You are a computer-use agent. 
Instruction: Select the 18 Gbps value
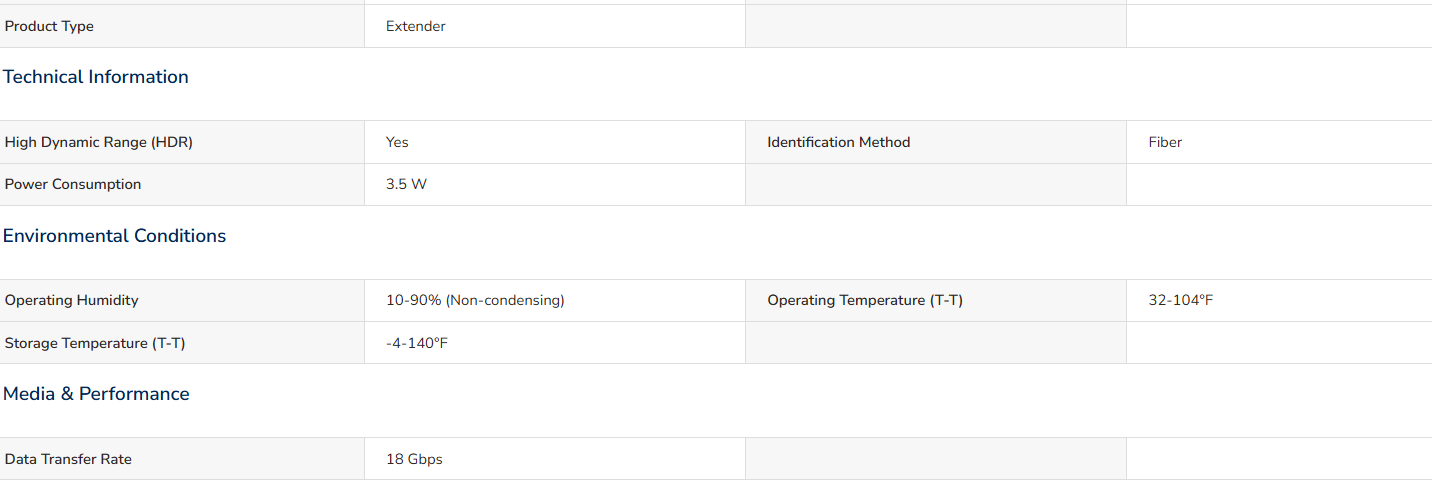(414, 459)
